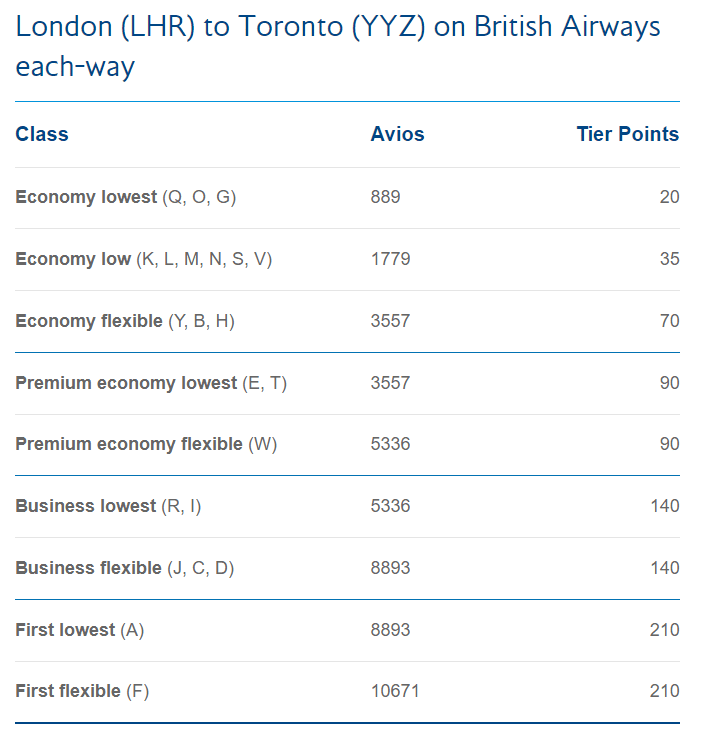Image resolution: width=701 pixels, height=732 pixels.
Task: Click Premium economy lowest (E, T)
Action: [x=151, y=383]
